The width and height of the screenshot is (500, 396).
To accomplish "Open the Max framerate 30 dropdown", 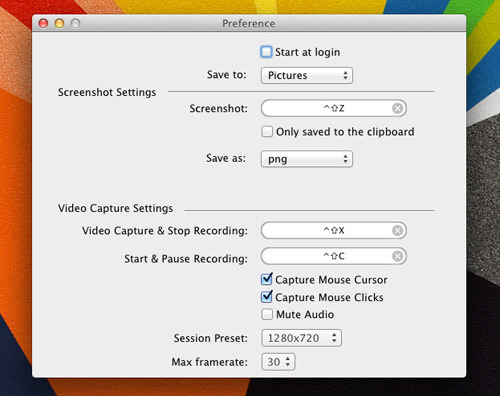I will [278, 362].
